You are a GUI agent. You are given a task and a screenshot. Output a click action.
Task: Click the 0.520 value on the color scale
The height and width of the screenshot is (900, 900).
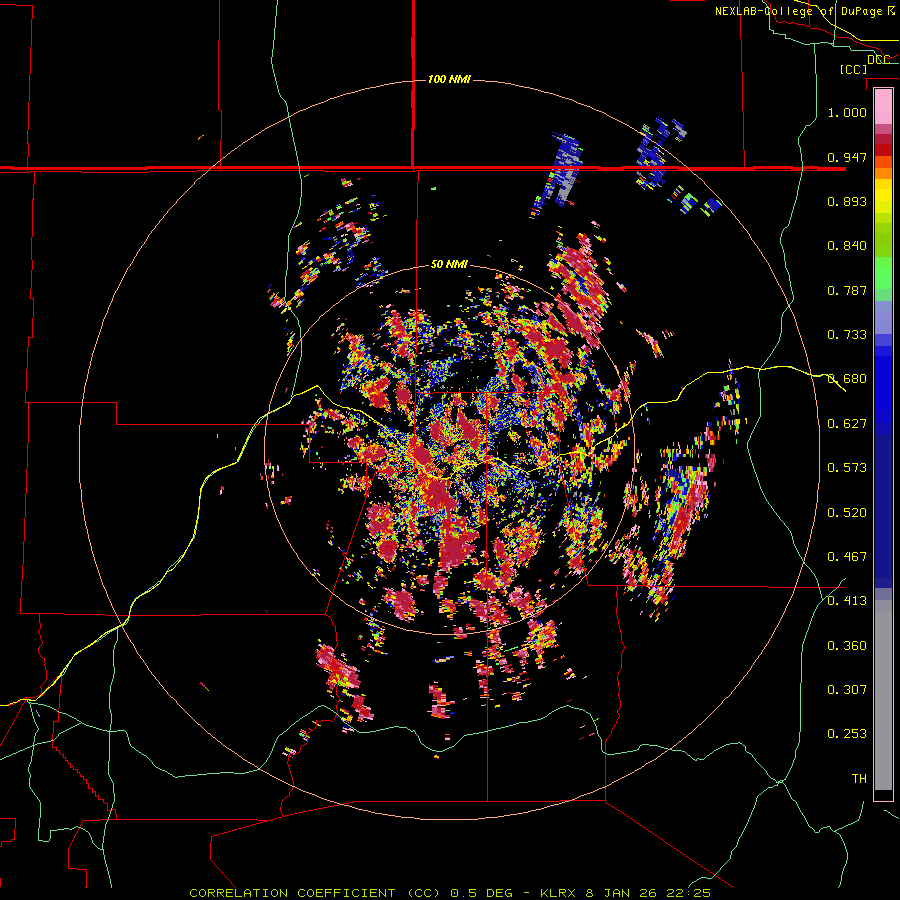(x=847, y=513)
